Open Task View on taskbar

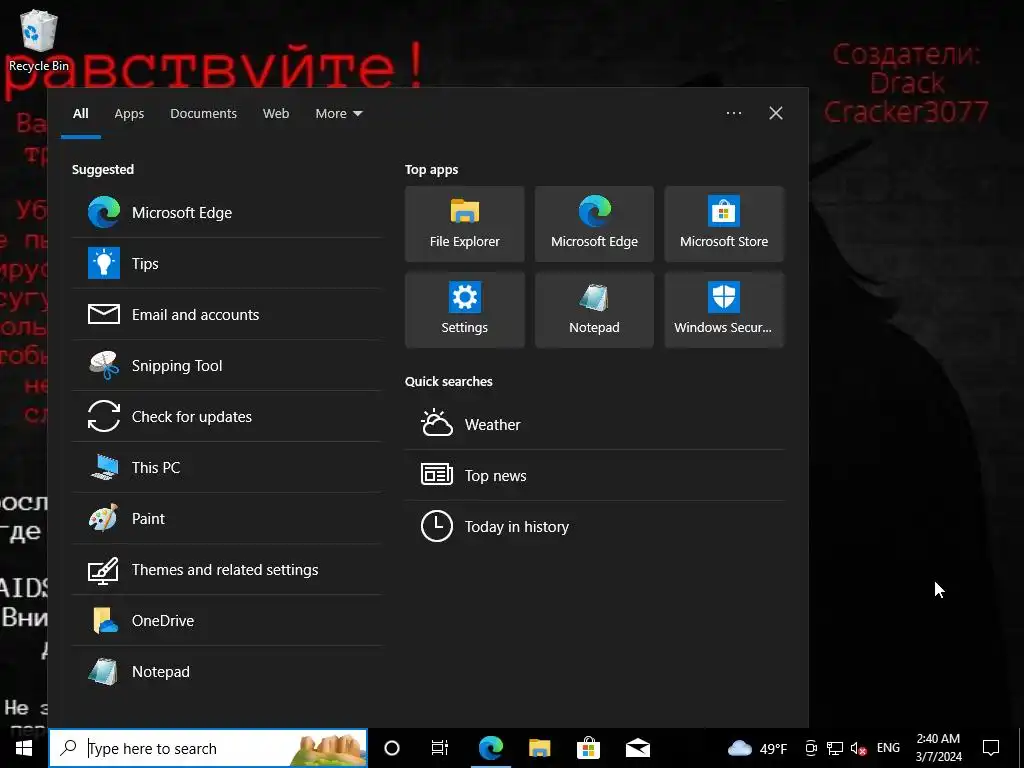point(440,748)
